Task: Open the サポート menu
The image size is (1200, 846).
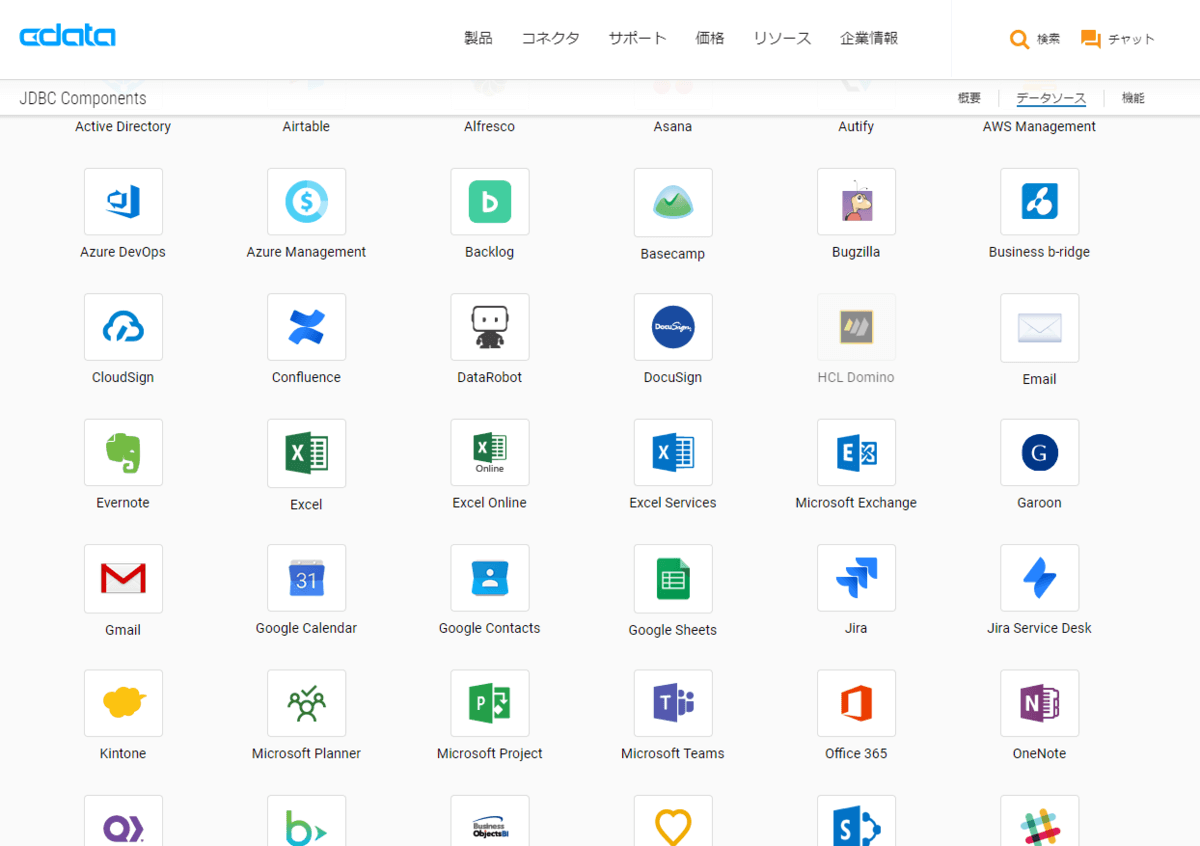Action: pyautogui.click(x=637, y=38)
